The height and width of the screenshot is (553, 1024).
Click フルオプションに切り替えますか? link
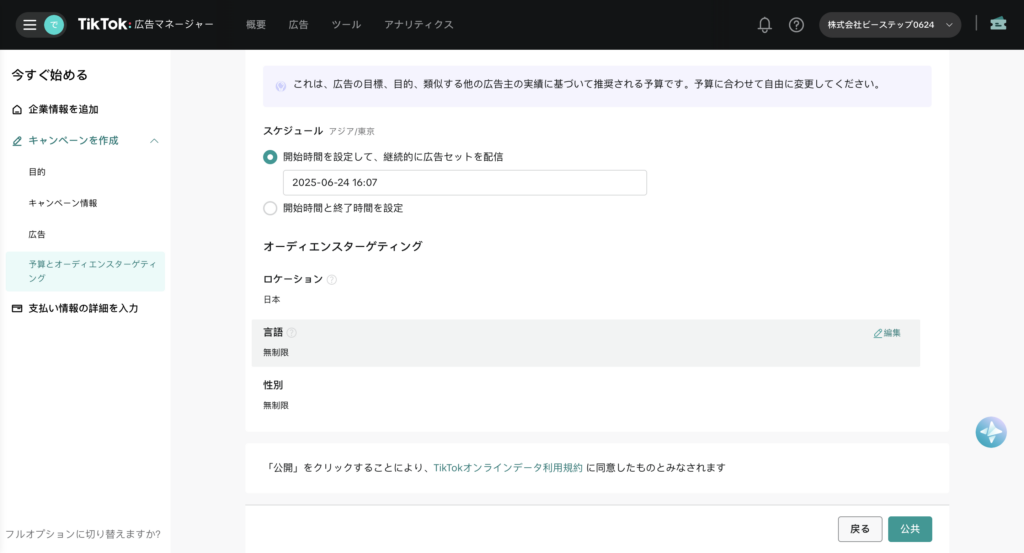tap(82, 534)
